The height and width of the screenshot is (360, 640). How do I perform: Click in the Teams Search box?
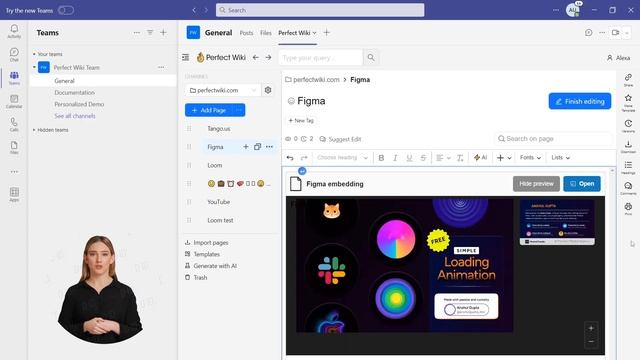[x=320, y=10]
